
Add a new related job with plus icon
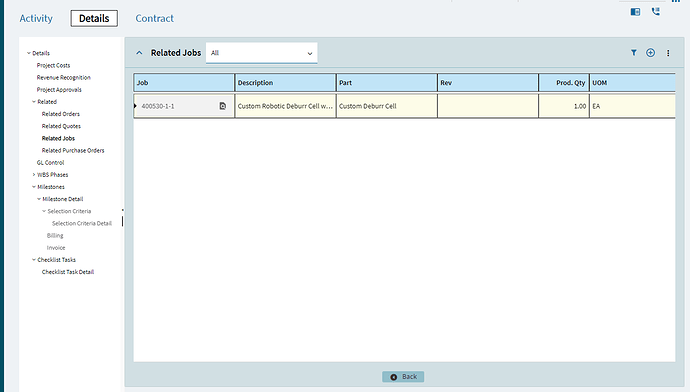point(650,53)
